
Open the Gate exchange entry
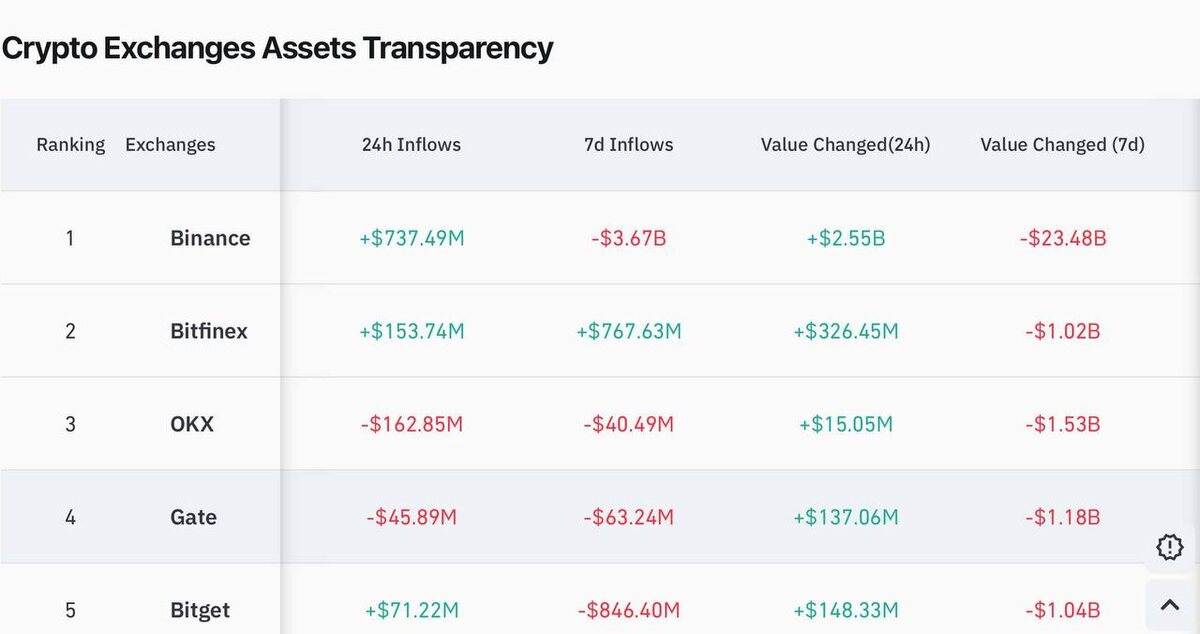[193, 517]
